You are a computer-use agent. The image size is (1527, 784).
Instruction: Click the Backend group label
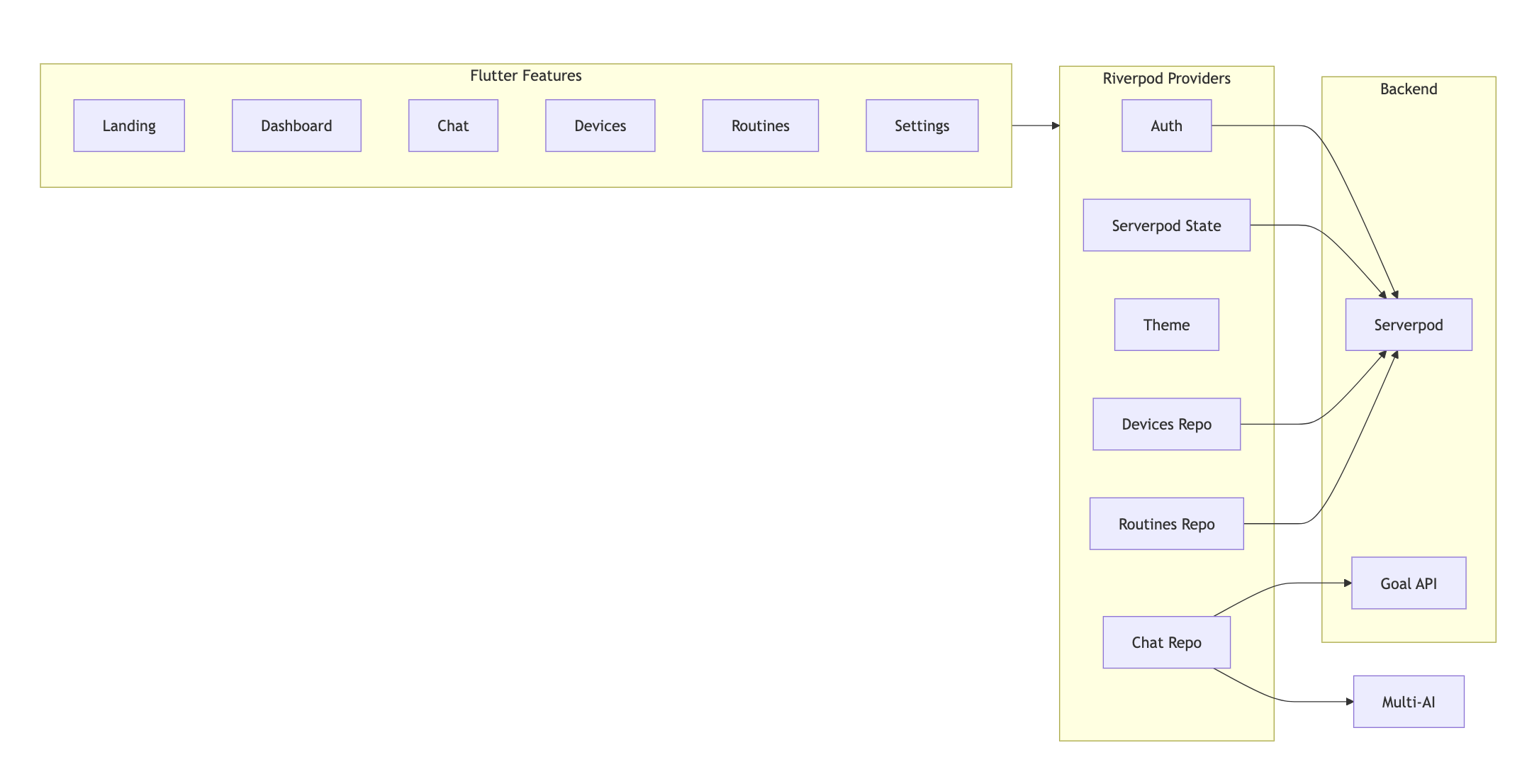coord(1408,89)
